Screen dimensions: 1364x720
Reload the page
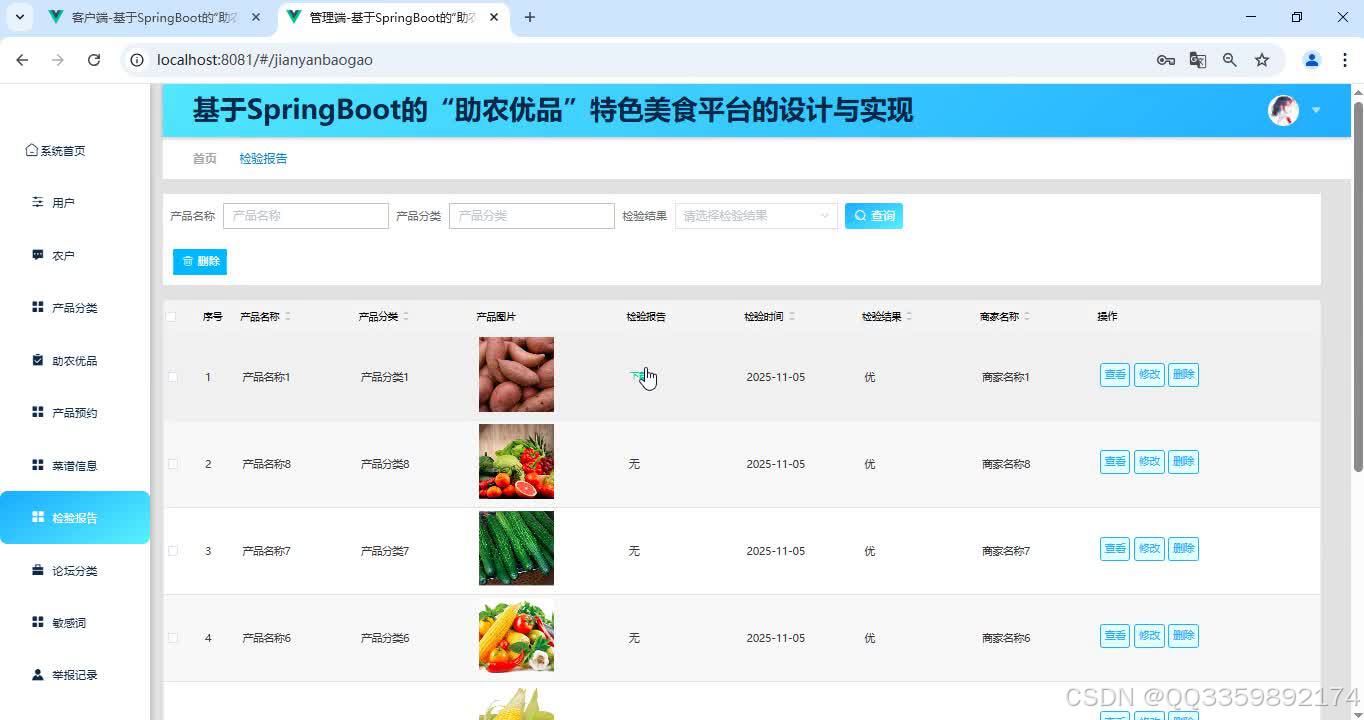coord(94,60)
